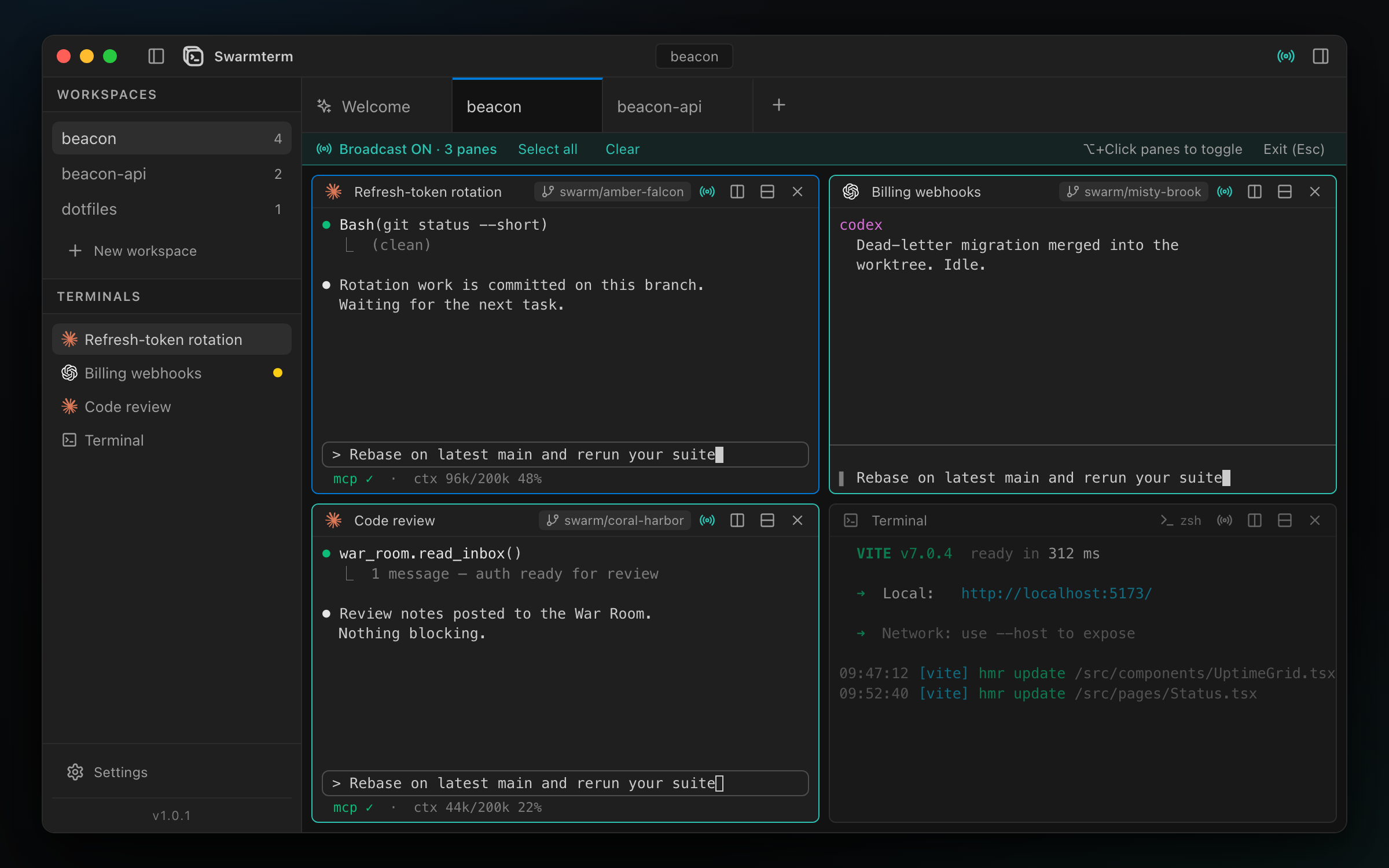Image resolution: width=1389 pixels, height=868 pixels.
Task: Switch to the Welcome tab
Action: click(x=377, y=106)
